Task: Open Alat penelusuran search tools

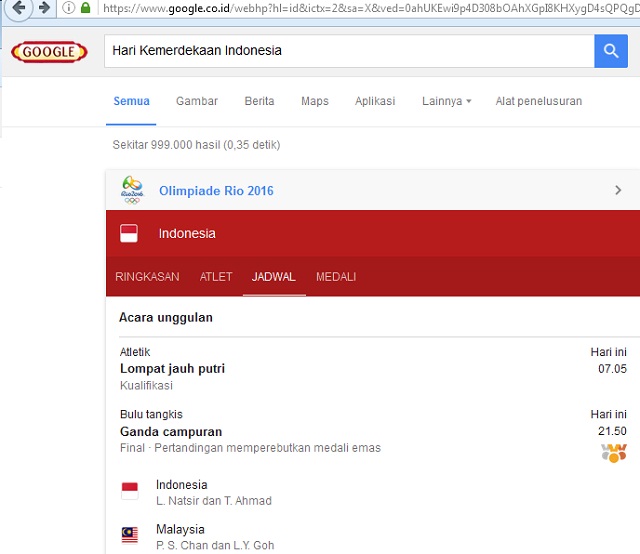Action: (538, 101)
